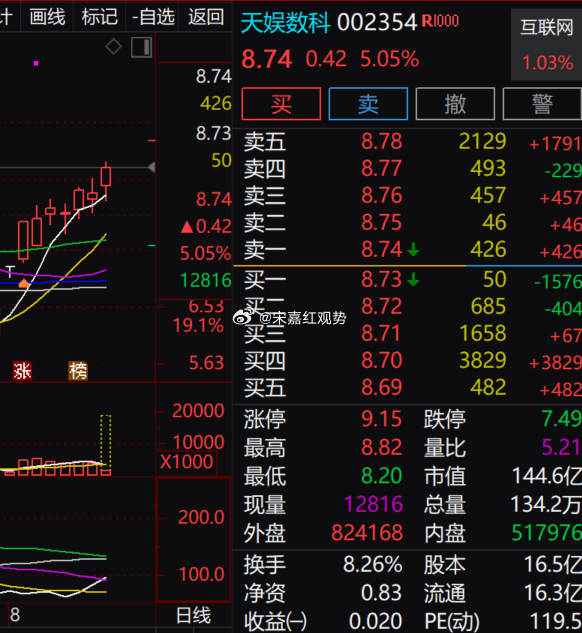This screenshot has width=582, height=633.
Task: Click the red up-triangle beside 0.42
Action: coord(187,227)
